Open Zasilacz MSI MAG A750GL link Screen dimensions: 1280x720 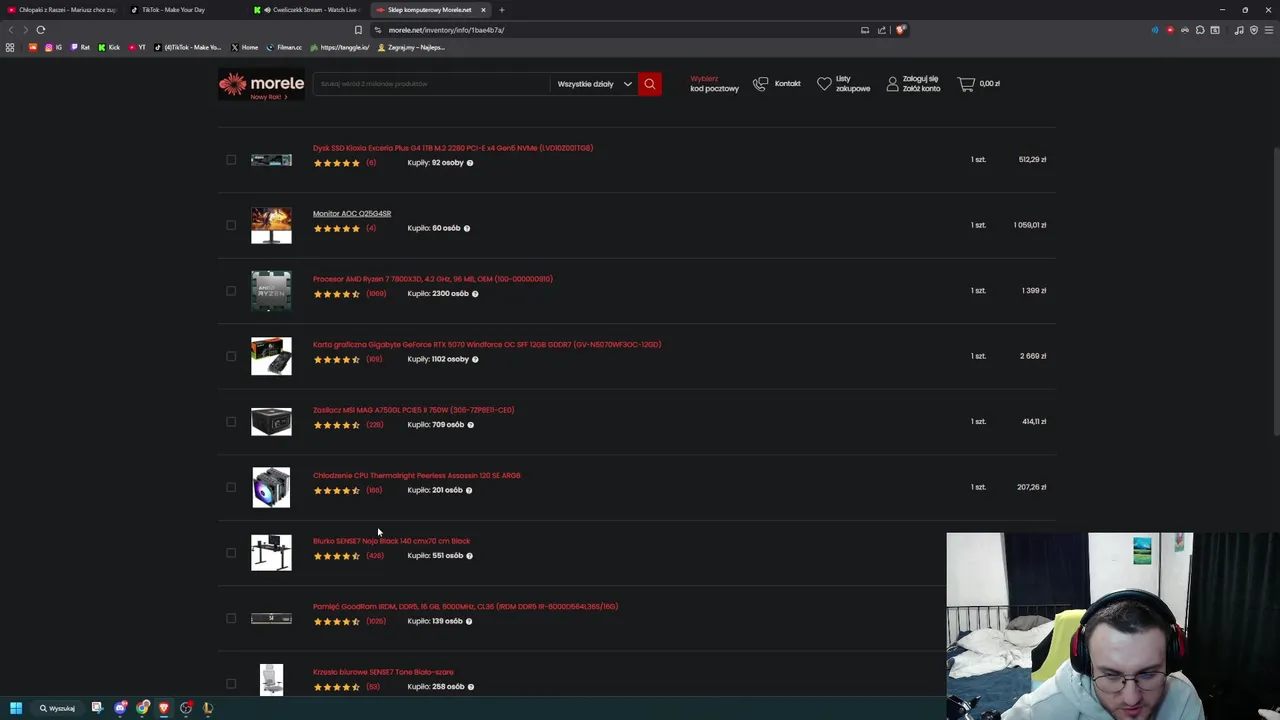click(x=413, y=410)
